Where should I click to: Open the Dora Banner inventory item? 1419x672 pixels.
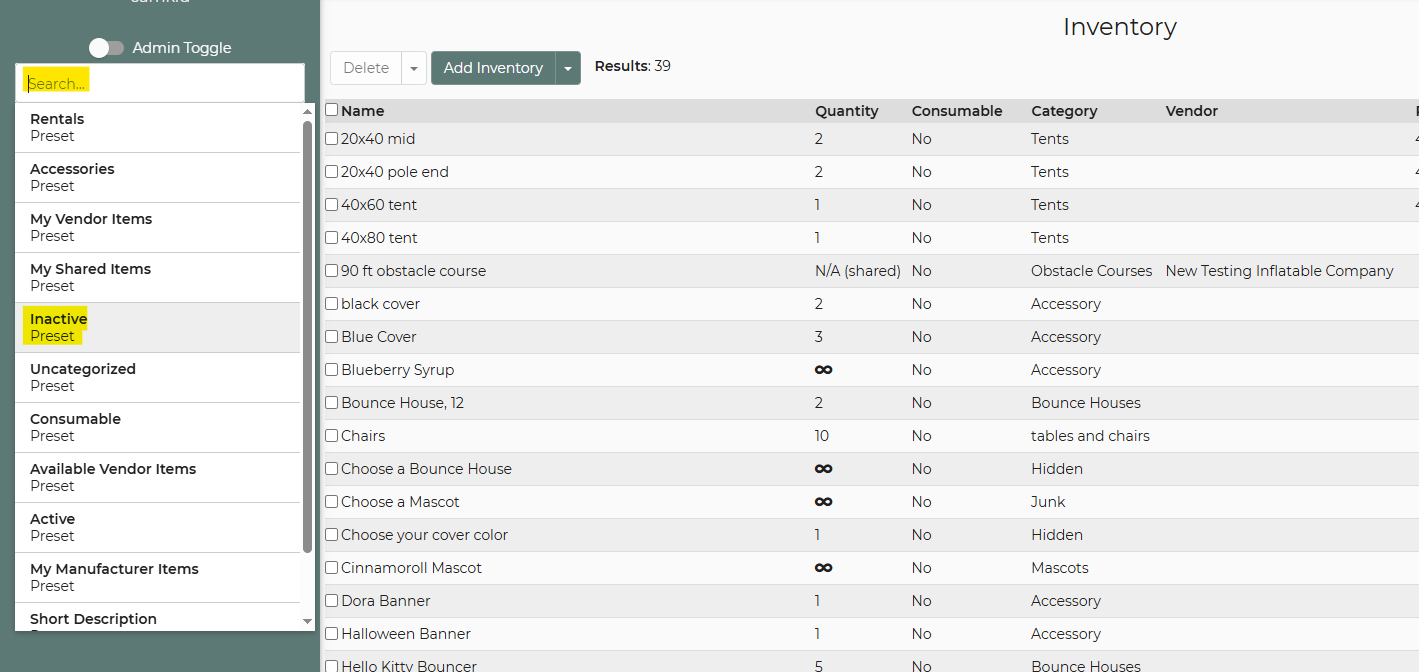tap(386, 601)
